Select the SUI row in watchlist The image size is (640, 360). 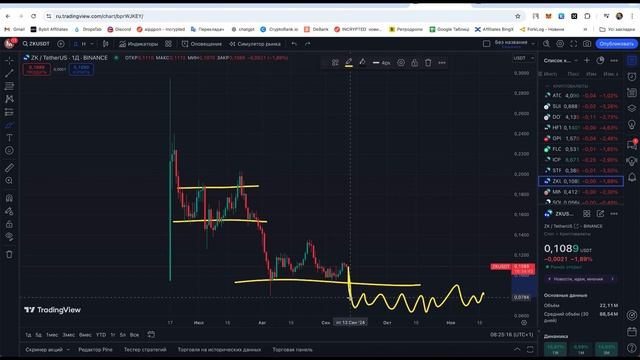[x=581, y=106]
